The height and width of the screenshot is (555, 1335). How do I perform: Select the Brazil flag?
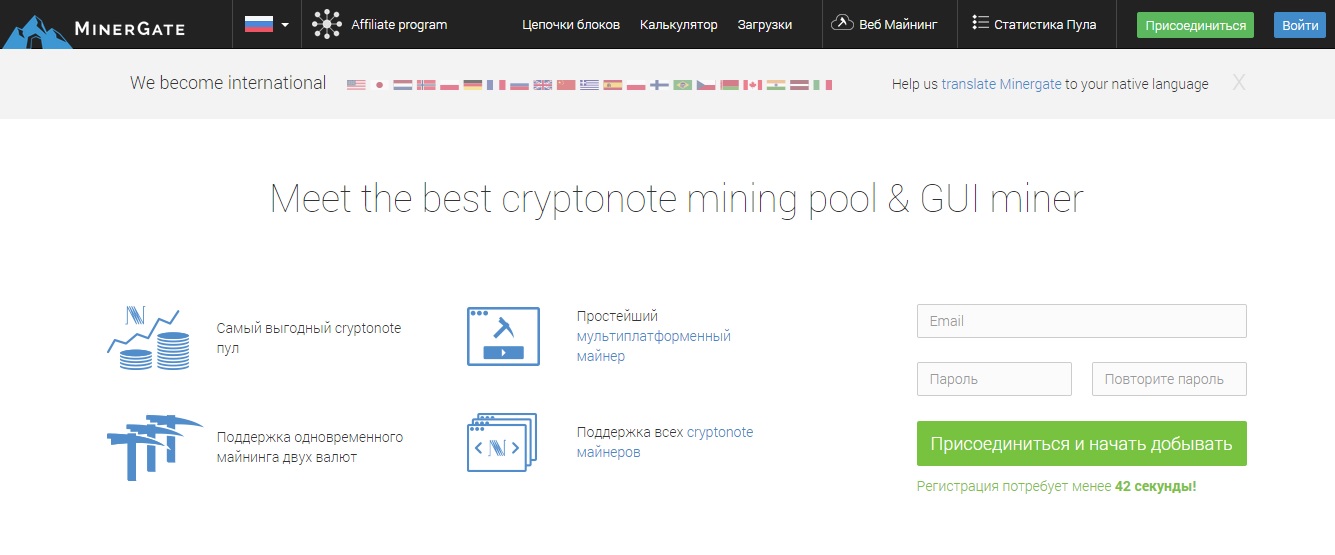tap(682, 85)
